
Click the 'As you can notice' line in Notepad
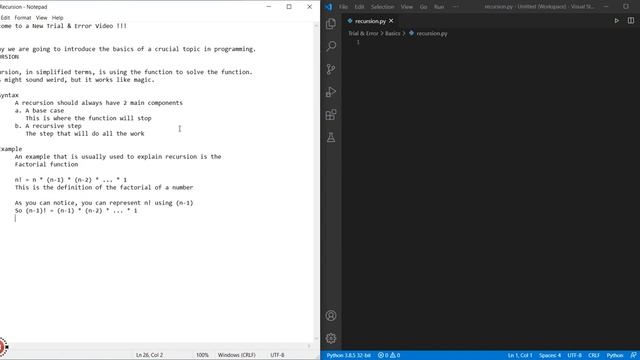click(104, 203)
